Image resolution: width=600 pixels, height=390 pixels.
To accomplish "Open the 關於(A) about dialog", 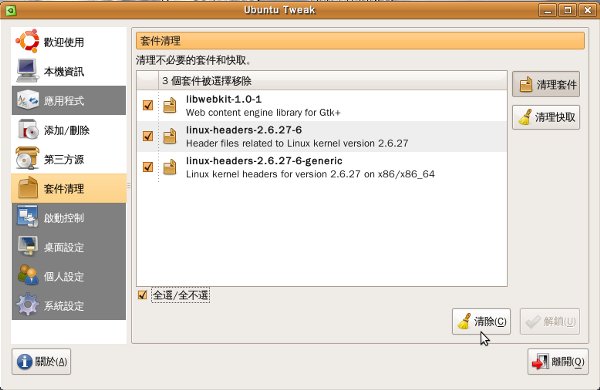I will click(x=41, y=361).
